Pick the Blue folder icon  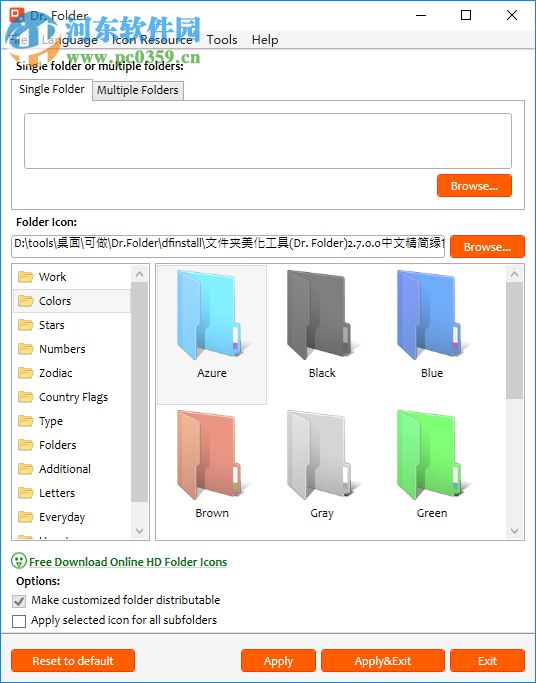[431, 316]
